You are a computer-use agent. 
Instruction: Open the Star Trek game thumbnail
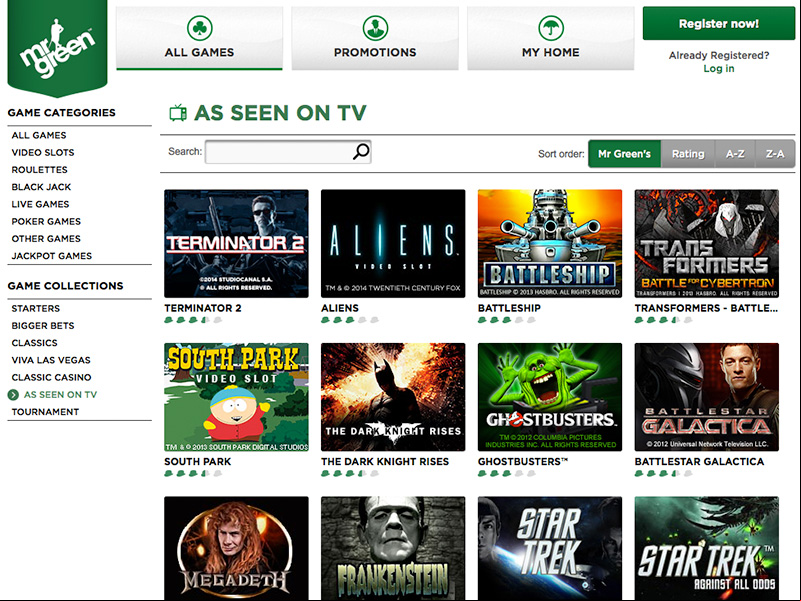pyautogui.click(x=550, y=548)
